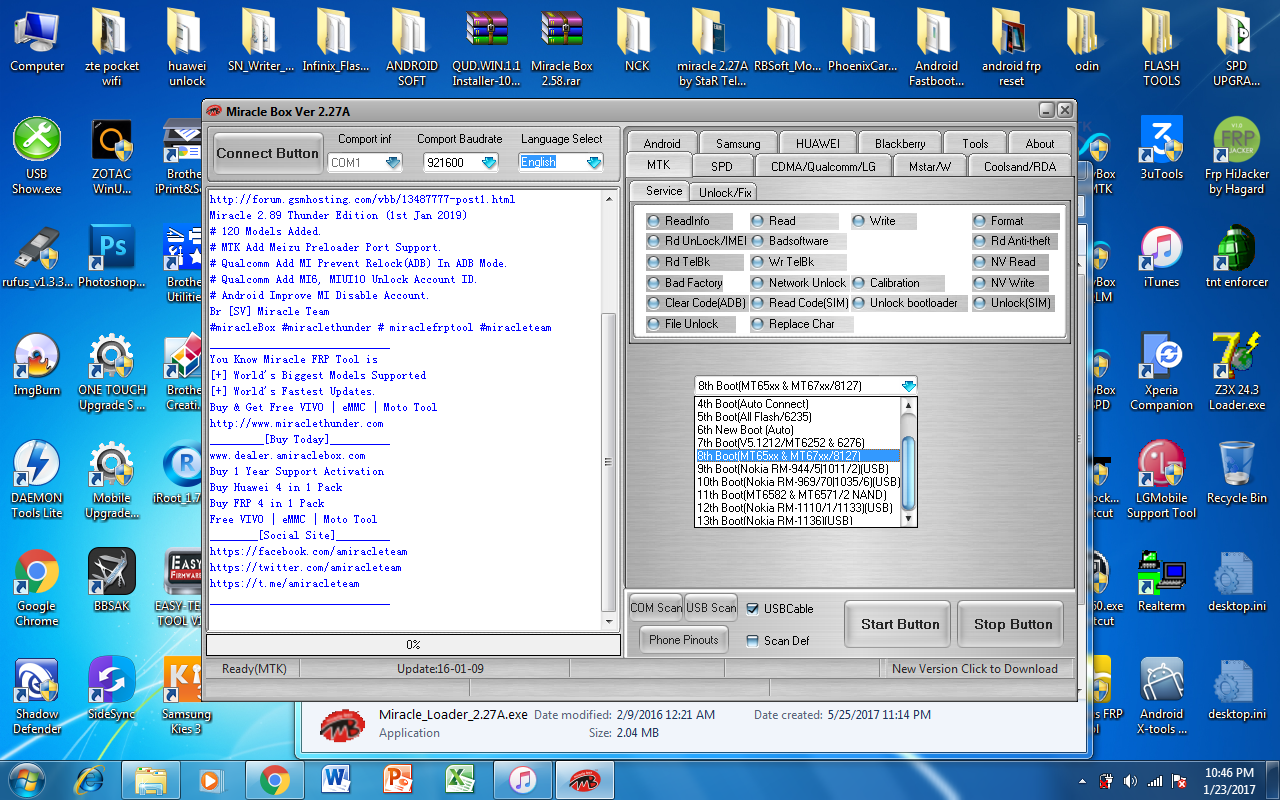Click the Phone Pinouts button
Screen dimensions: 1280x800
pyautogui.click(x=684, y=640)
